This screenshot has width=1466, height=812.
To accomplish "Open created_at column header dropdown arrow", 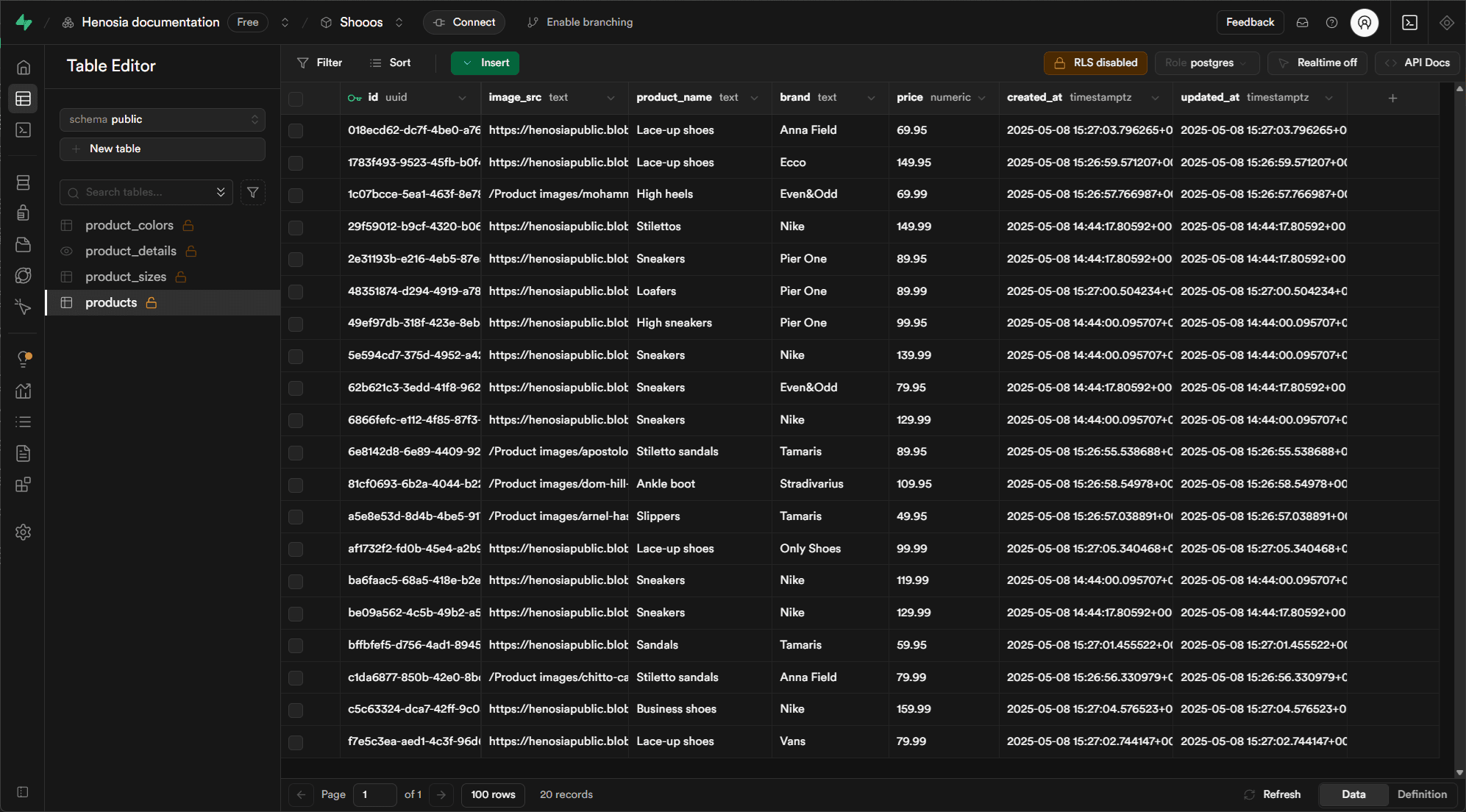I will 1155,98.
